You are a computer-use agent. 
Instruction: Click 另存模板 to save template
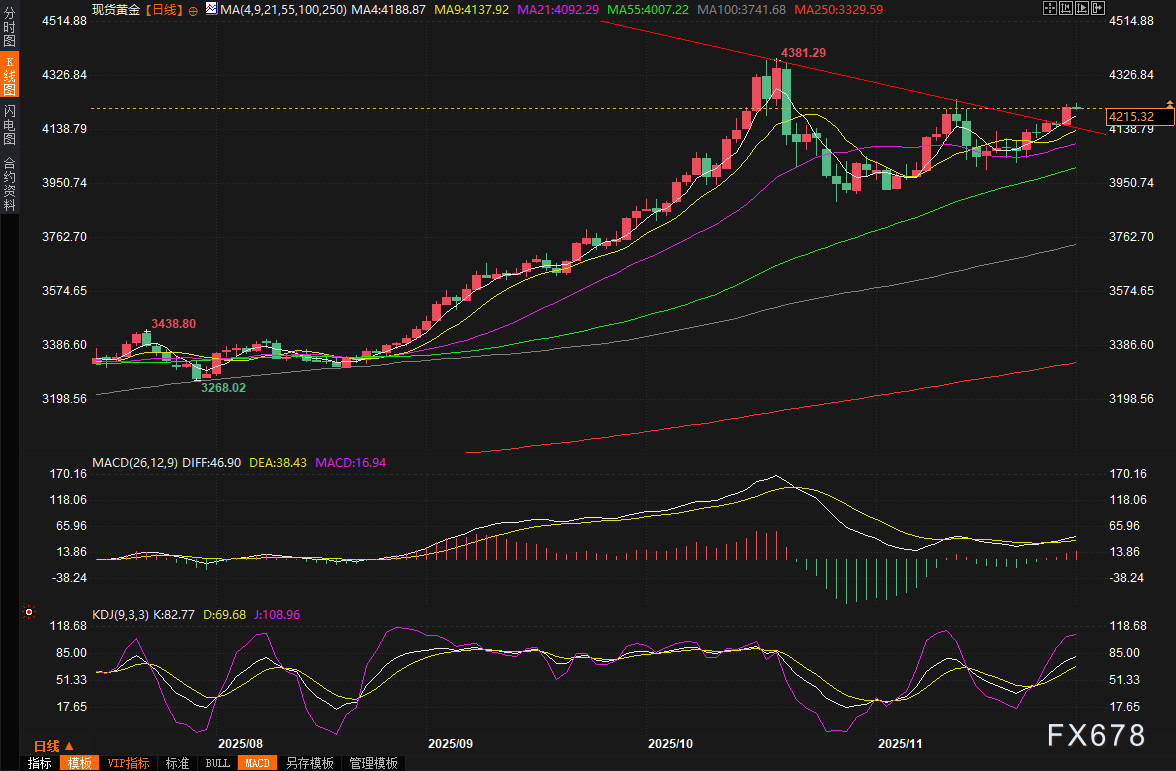[309, 763]
